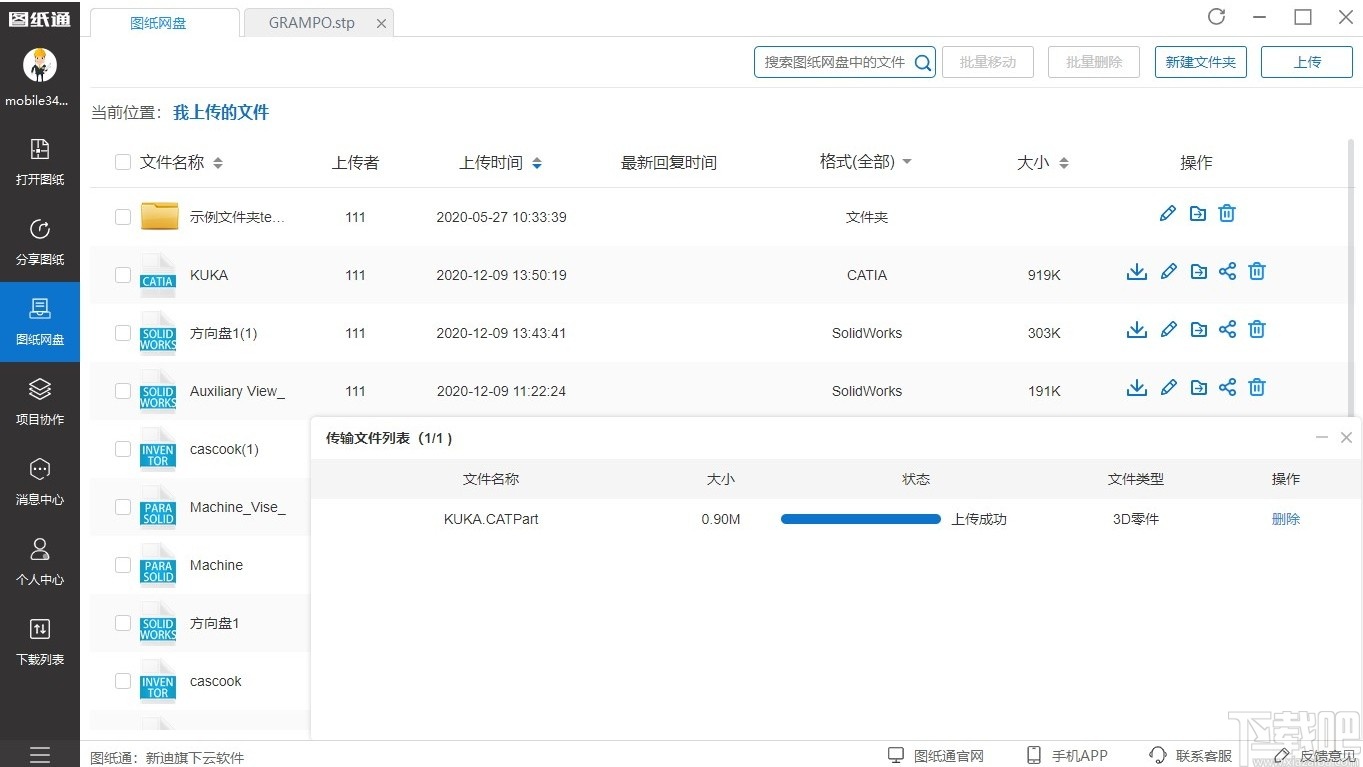Switch to the GRAMPO.stp tab
This screenshot has width=1363, height=767.
tap(310, 22)
